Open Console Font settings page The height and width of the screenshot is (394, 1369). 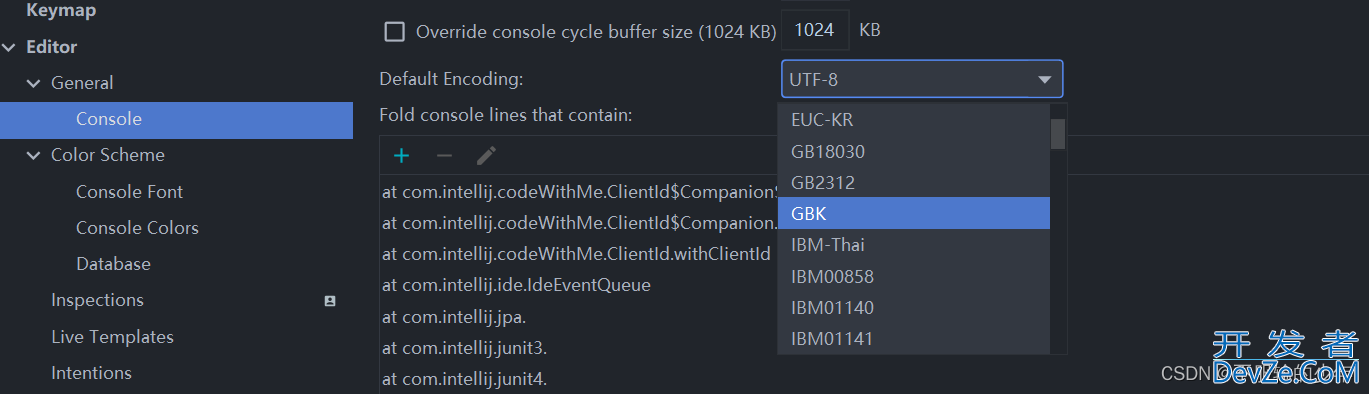129,192
